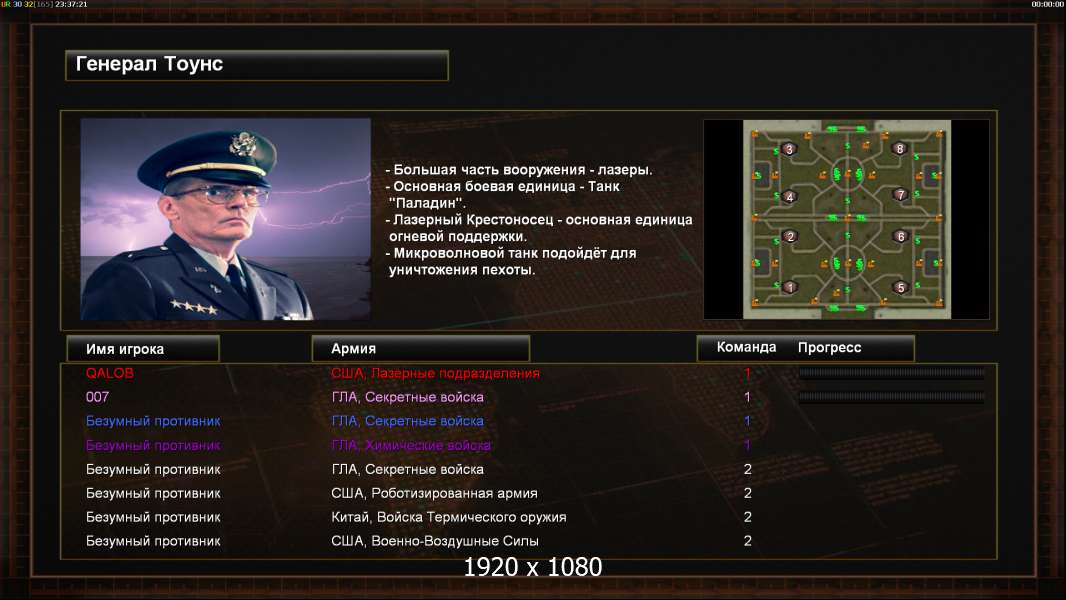
Task: Click США, Военно-Воздушные Силы entry
Action: tap(435, 541)
